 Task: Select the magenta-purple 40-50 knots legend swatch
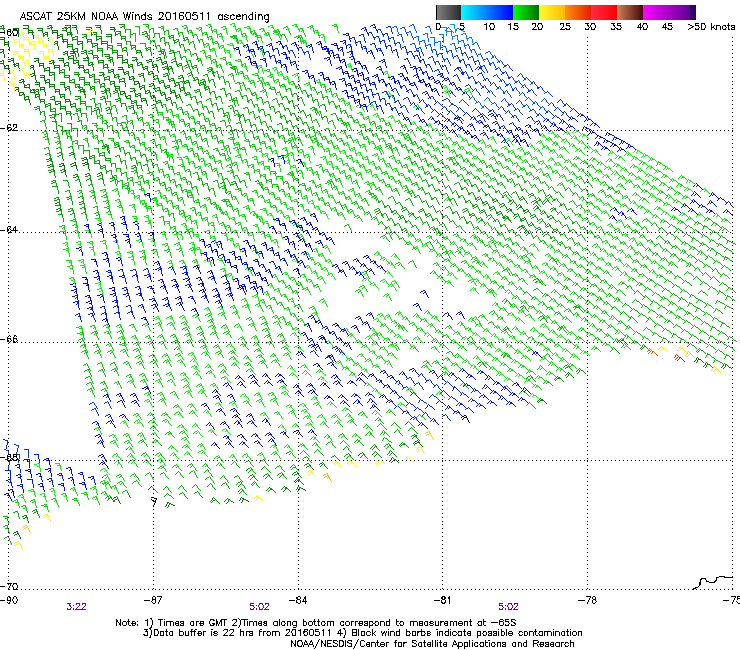pos(669,12)
